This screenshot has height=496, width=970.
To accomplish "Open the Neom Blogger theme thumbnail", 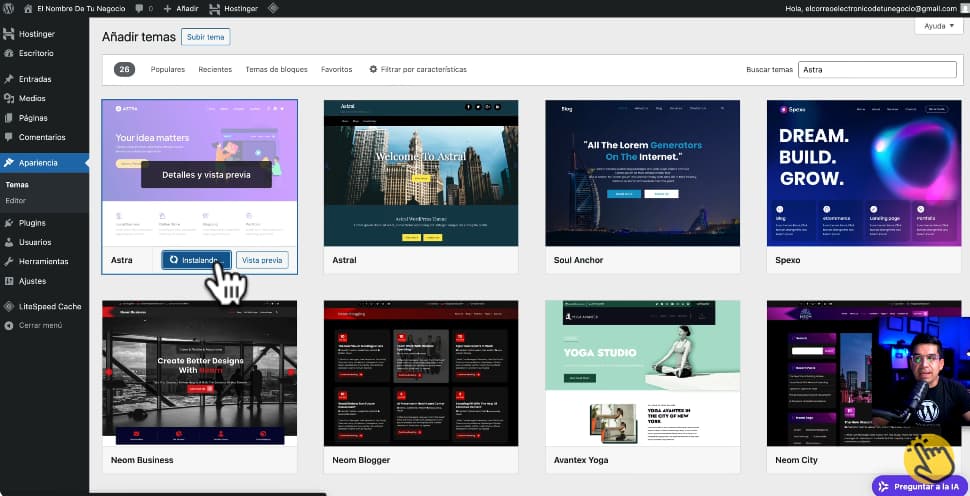I will (x=421, y=373).
